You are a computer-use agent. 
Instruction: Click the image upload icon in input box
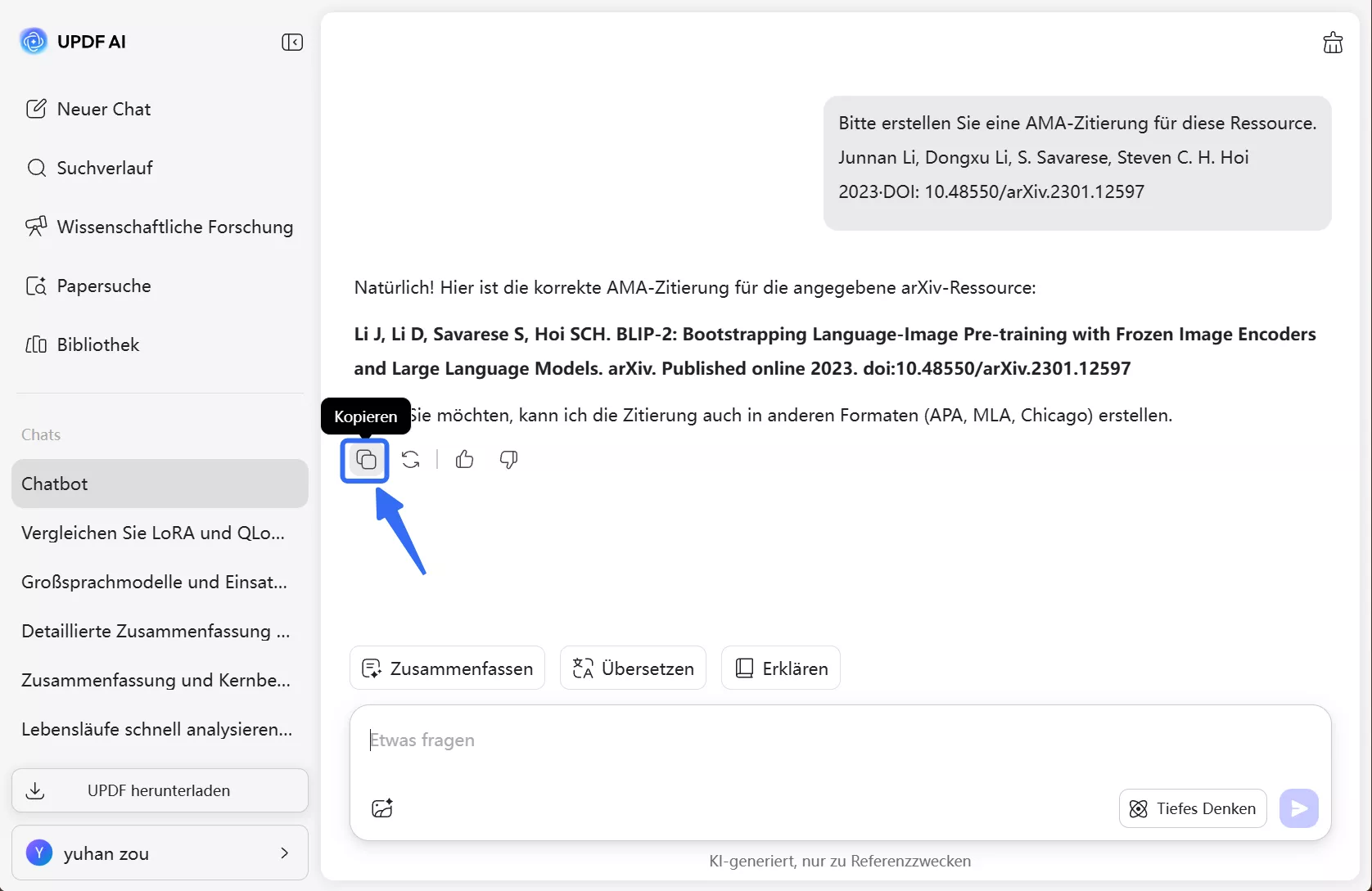coord(382,808)
